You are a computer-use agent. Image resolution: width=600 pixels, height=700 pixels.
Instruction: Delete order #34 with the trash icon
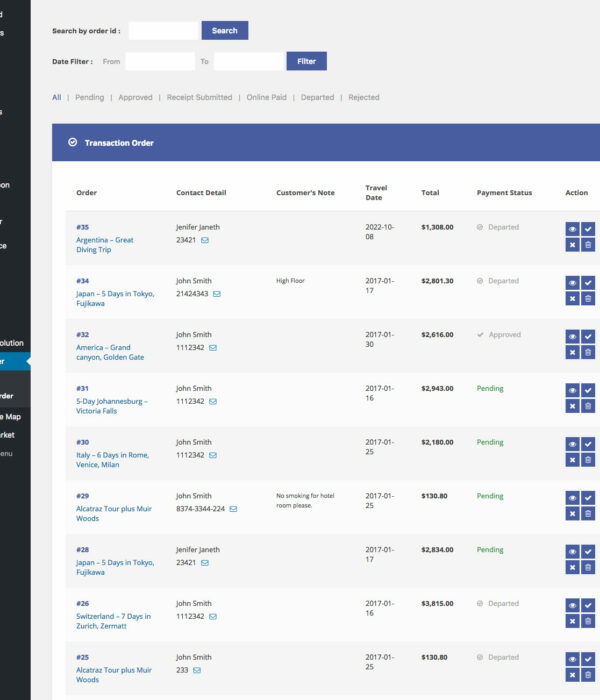pos(588,298)
